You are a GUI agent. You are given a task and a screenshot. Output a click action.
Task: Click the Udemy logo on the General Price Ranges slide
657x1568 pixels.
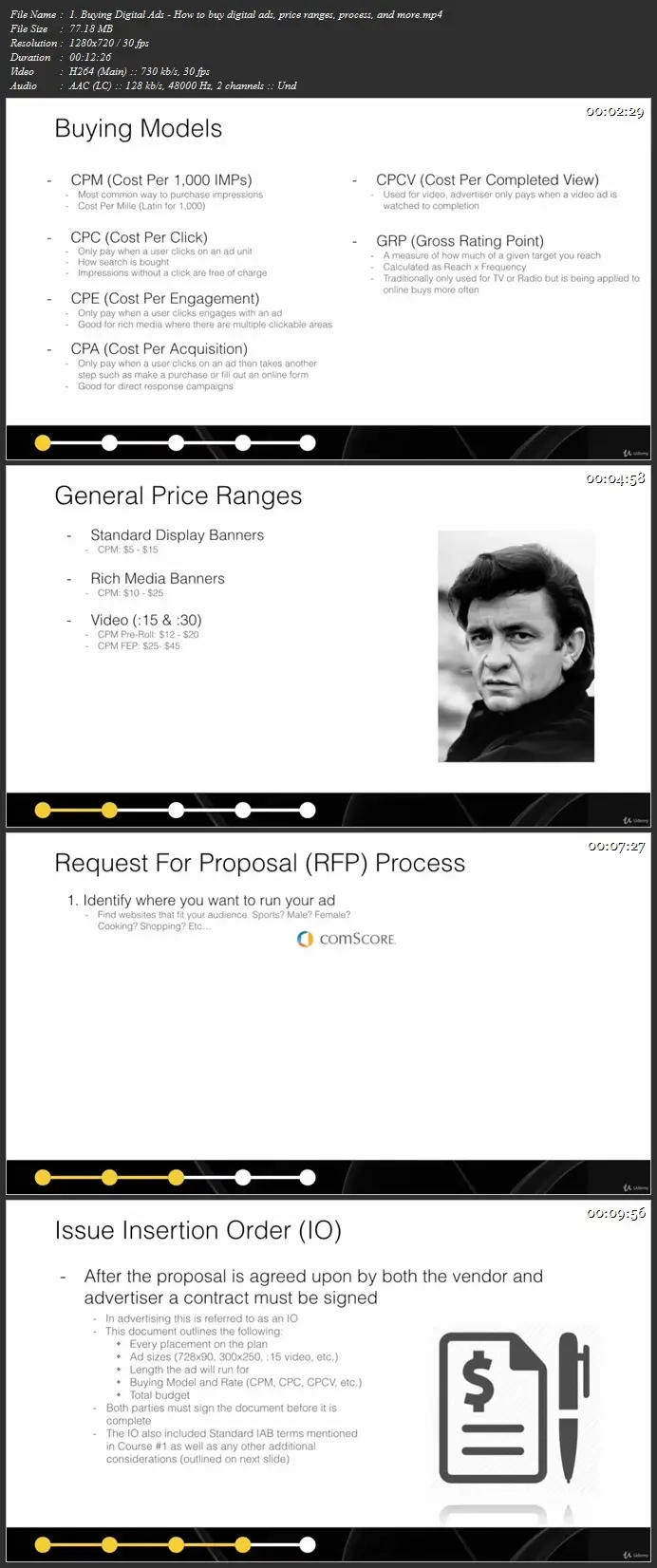point(636,820)
